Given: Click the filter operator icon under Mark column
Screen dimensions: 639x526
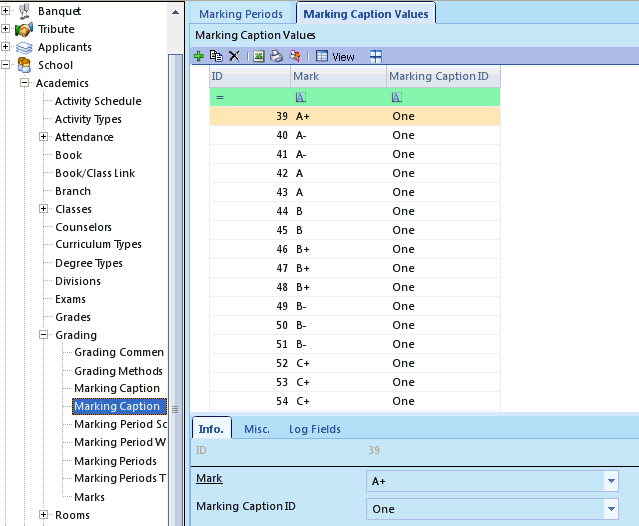Looking at the screenshot, I should 301,97.
